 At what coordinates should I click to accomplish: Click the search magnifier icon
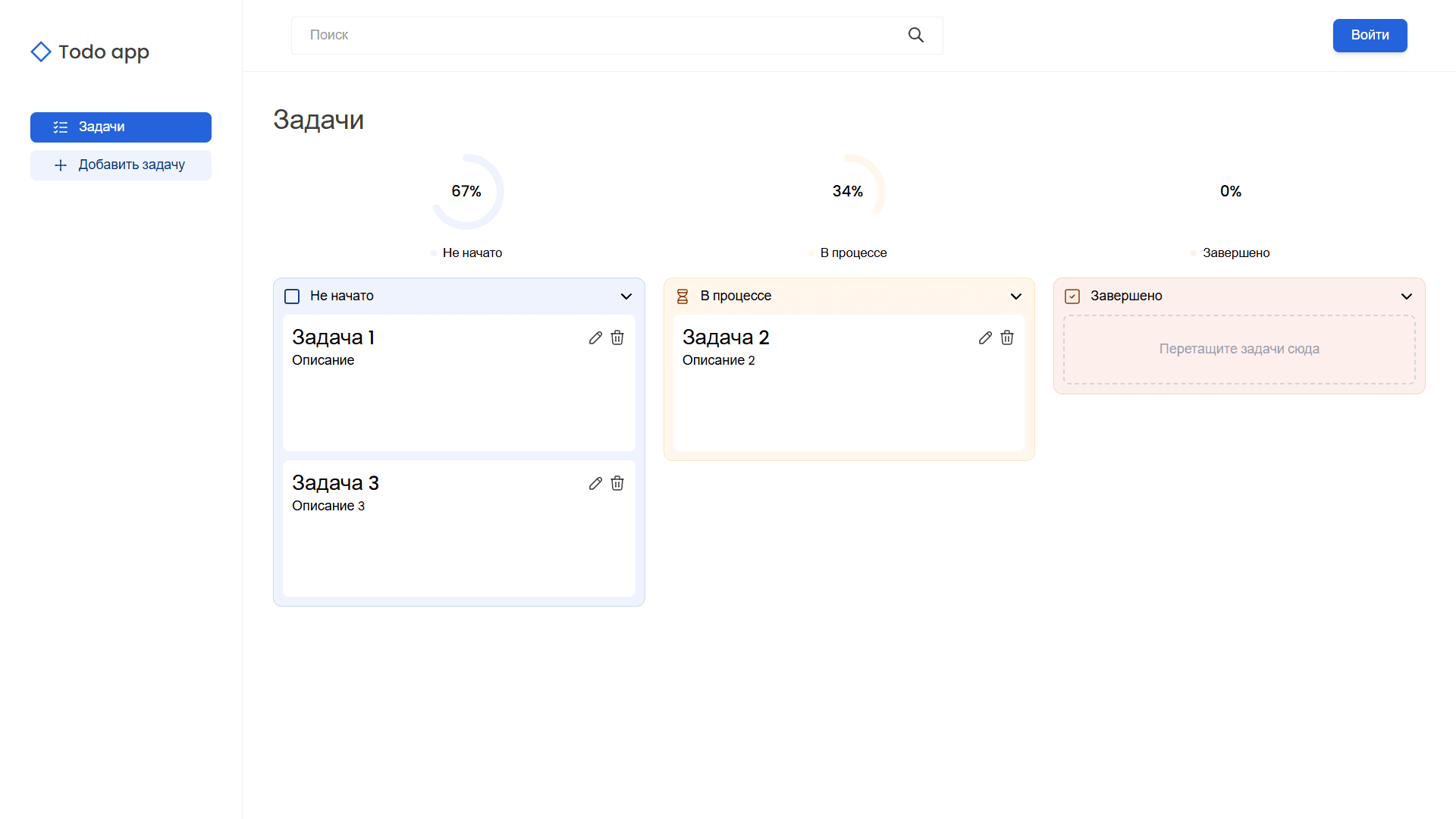pyautogui.click(x=916, y=35)
